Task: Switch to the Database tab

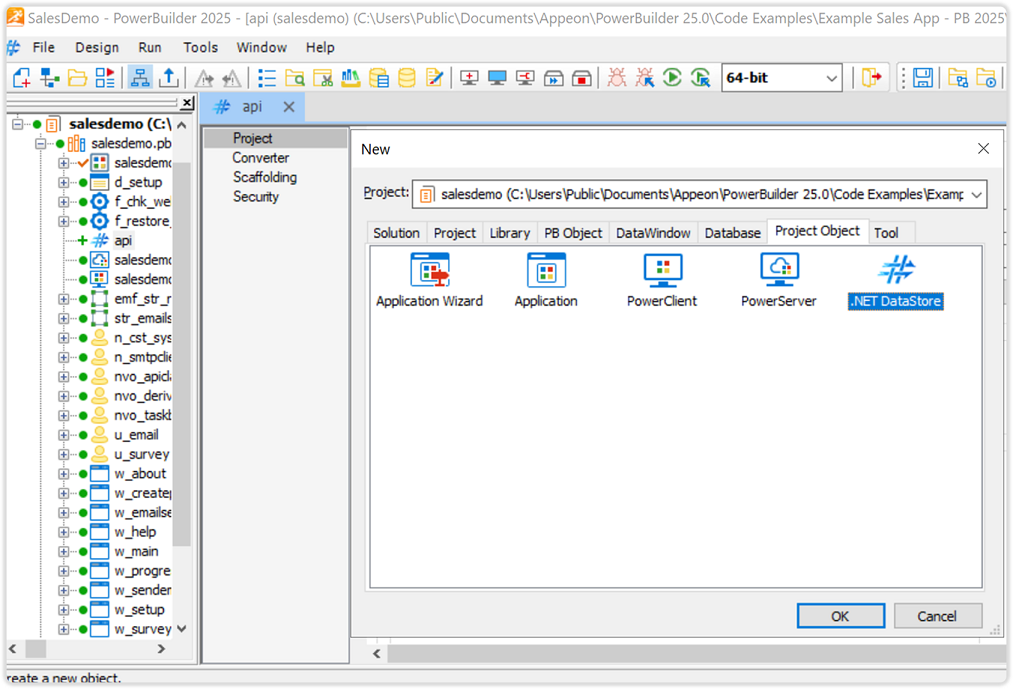Action: [x=732, y=233]
